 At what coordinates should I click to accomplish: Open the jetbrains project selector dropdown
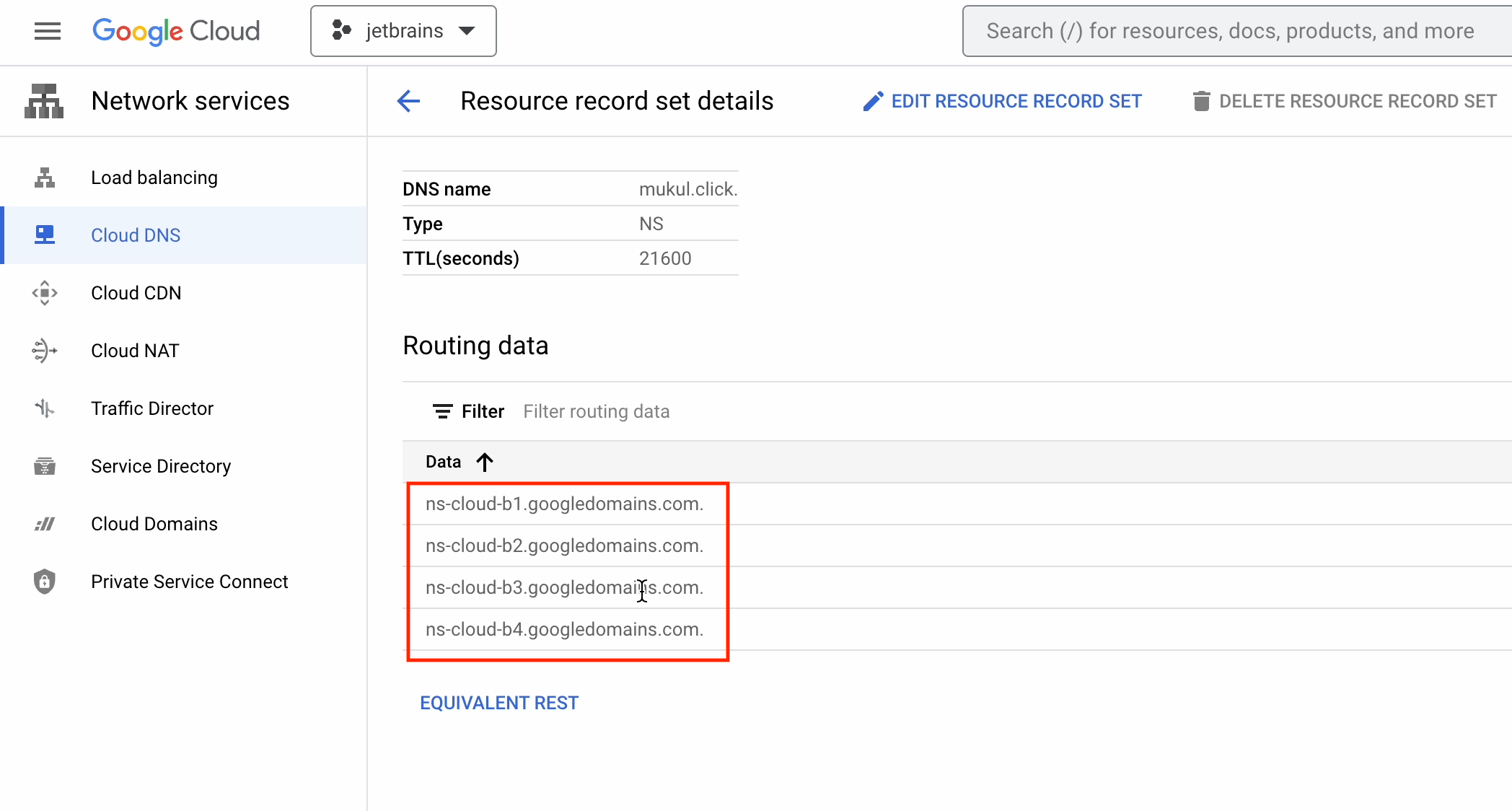coord(403,31)
